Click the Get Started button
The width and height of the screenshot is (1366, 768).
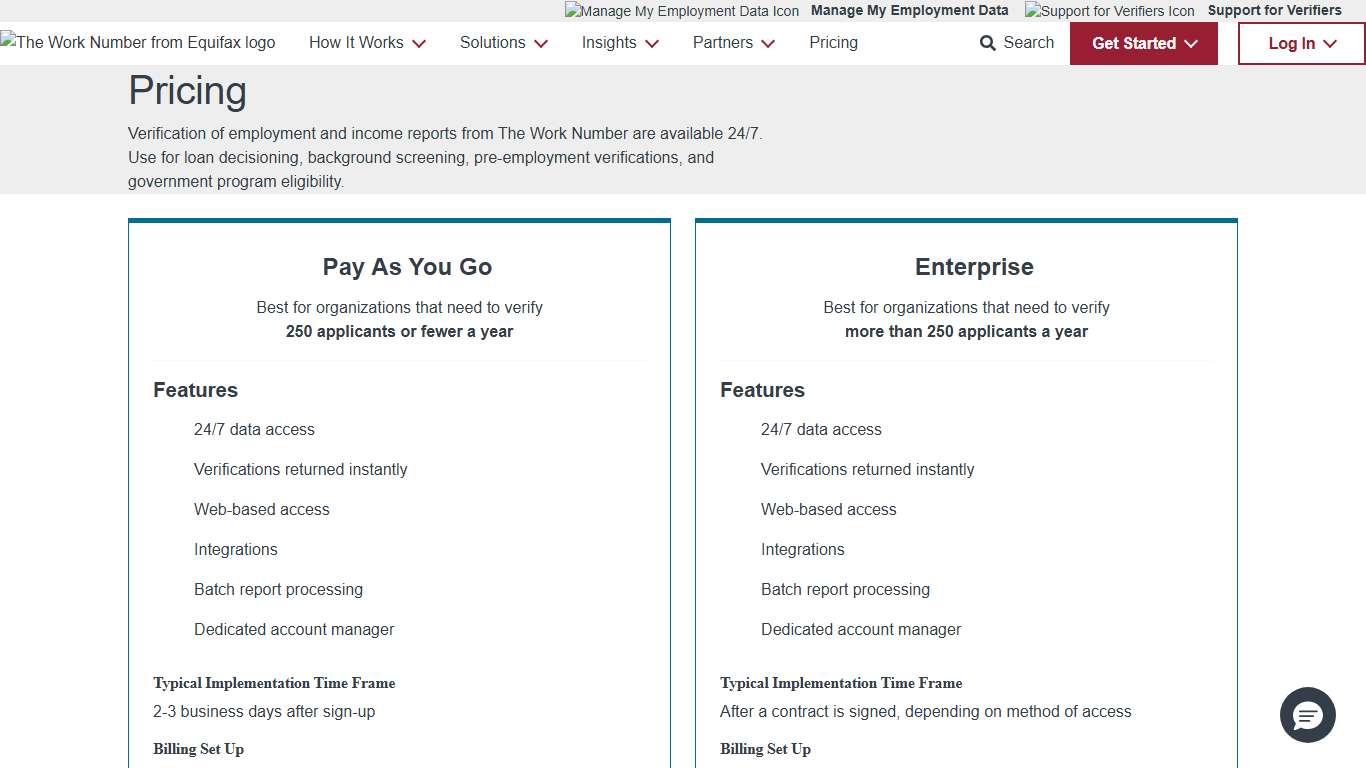tap(1143, 43)
